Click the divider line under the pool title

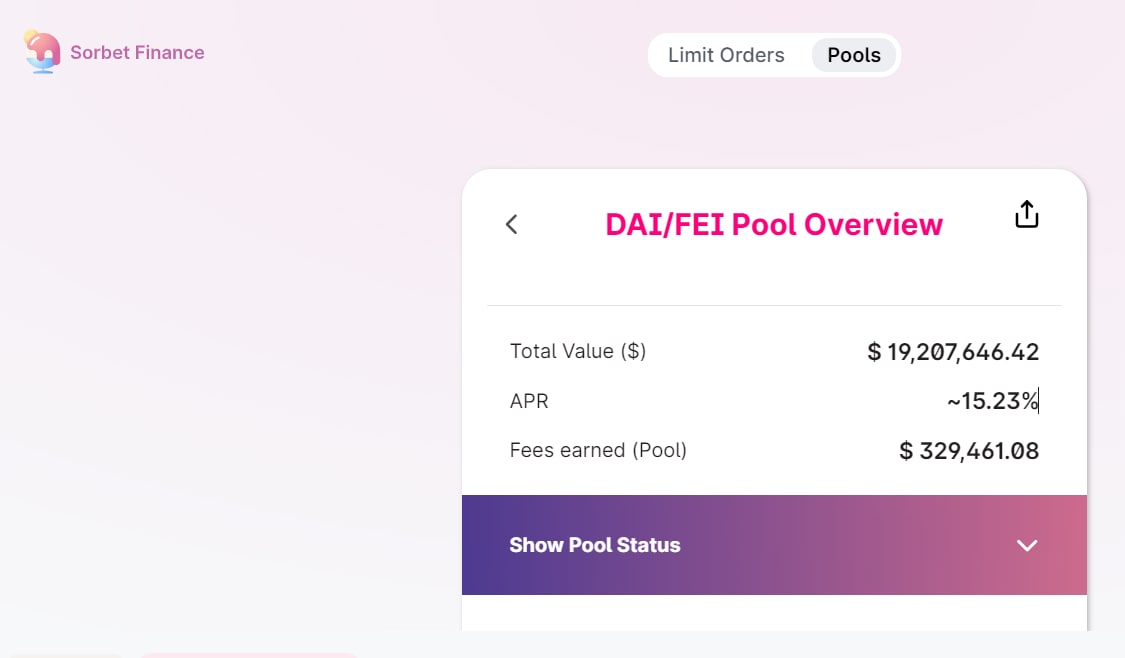(x=773, y=305)
